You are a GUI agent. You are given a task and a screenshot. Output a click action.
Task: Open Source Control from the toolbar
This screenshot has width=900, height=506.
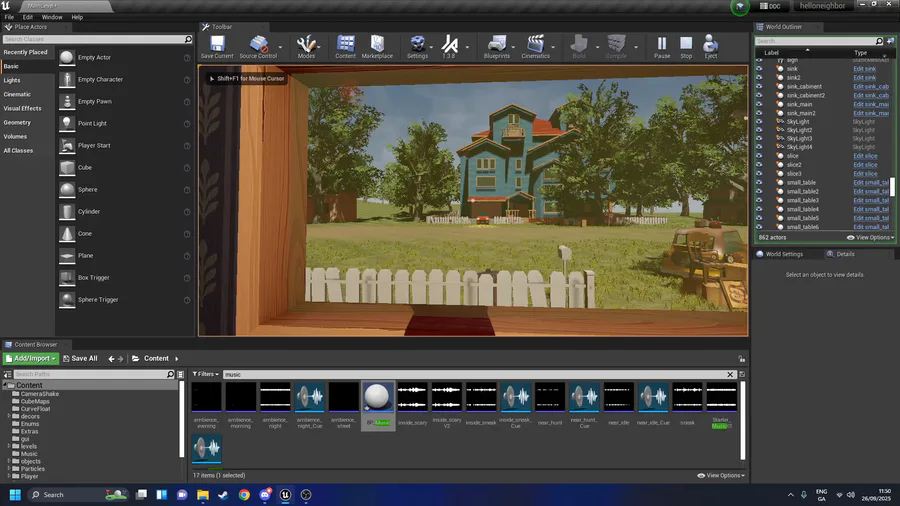(x=258, y=44)
